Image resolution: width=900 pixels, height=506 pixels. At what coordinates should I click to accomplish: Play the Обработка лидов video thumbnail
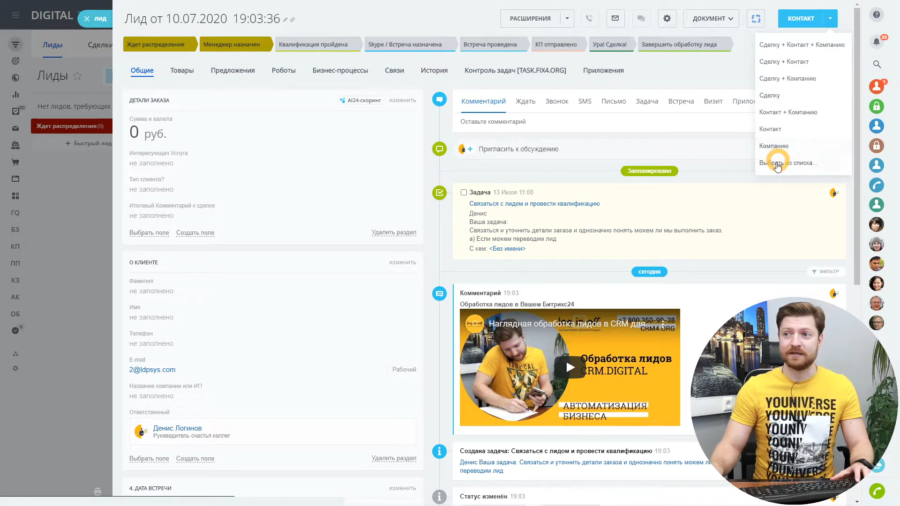pos(569,368)
